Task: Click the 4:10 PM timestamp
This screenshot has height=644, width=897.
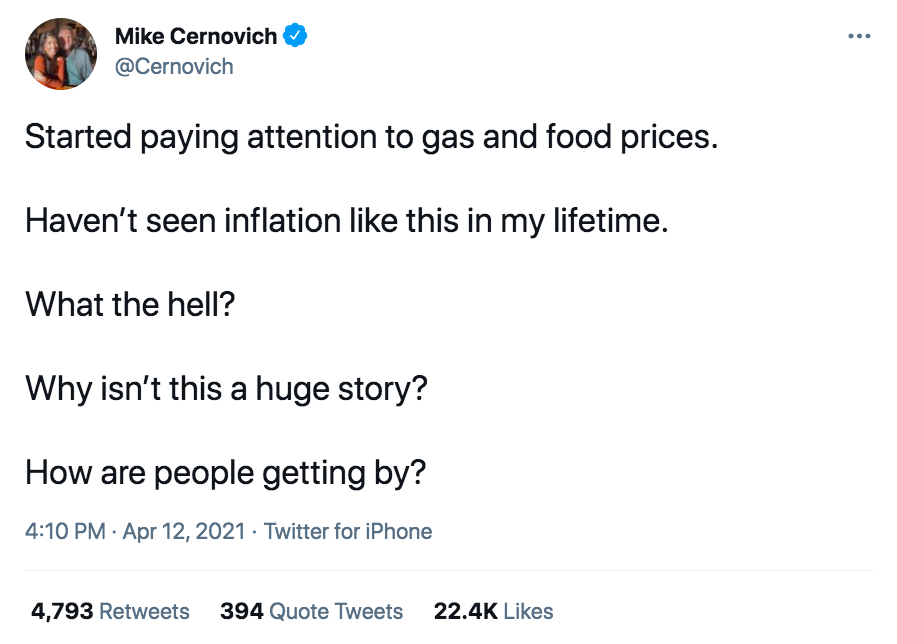Action: (x=65, y=531)
